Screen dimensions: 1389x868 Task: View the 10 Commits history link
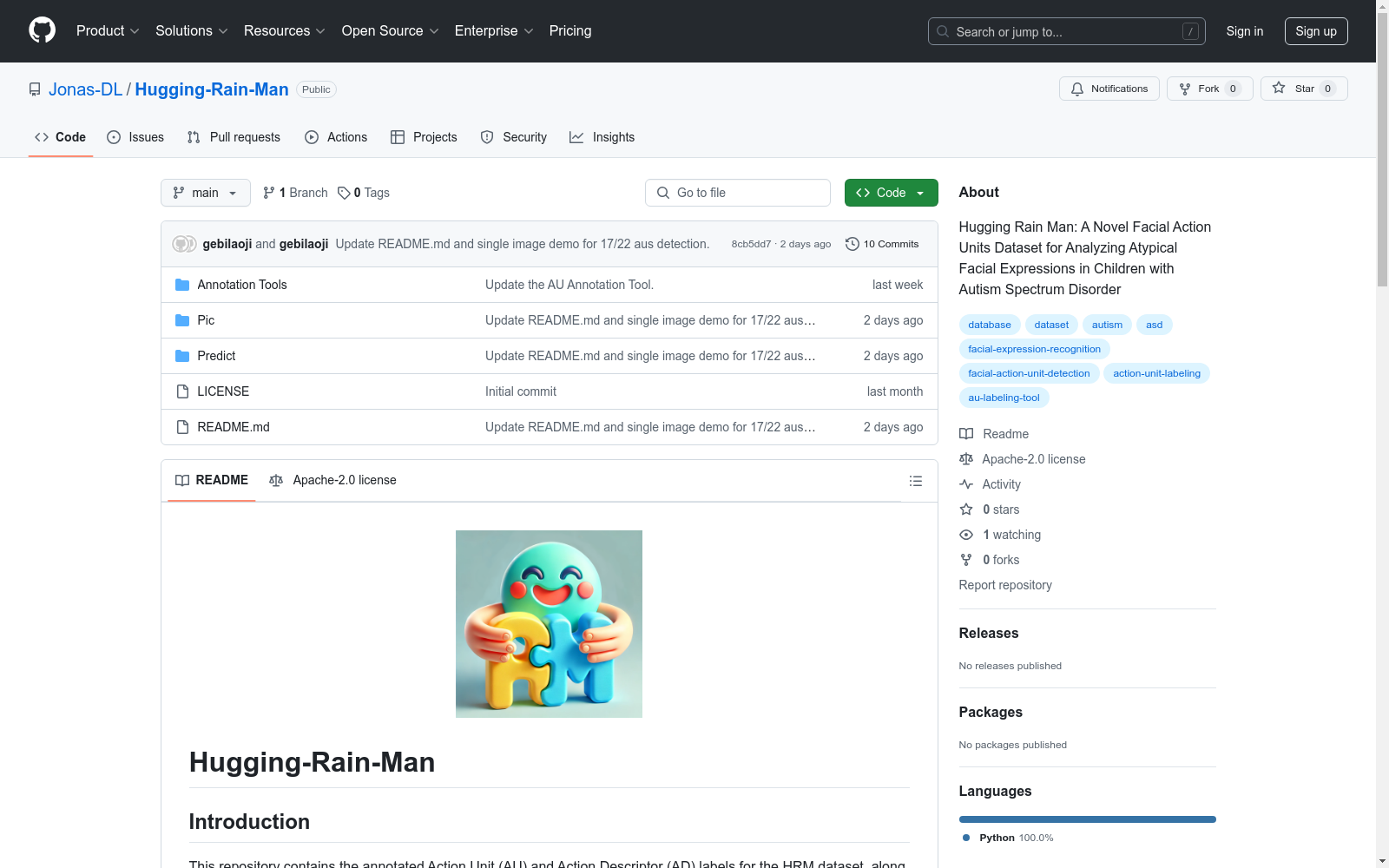(882, 244)
